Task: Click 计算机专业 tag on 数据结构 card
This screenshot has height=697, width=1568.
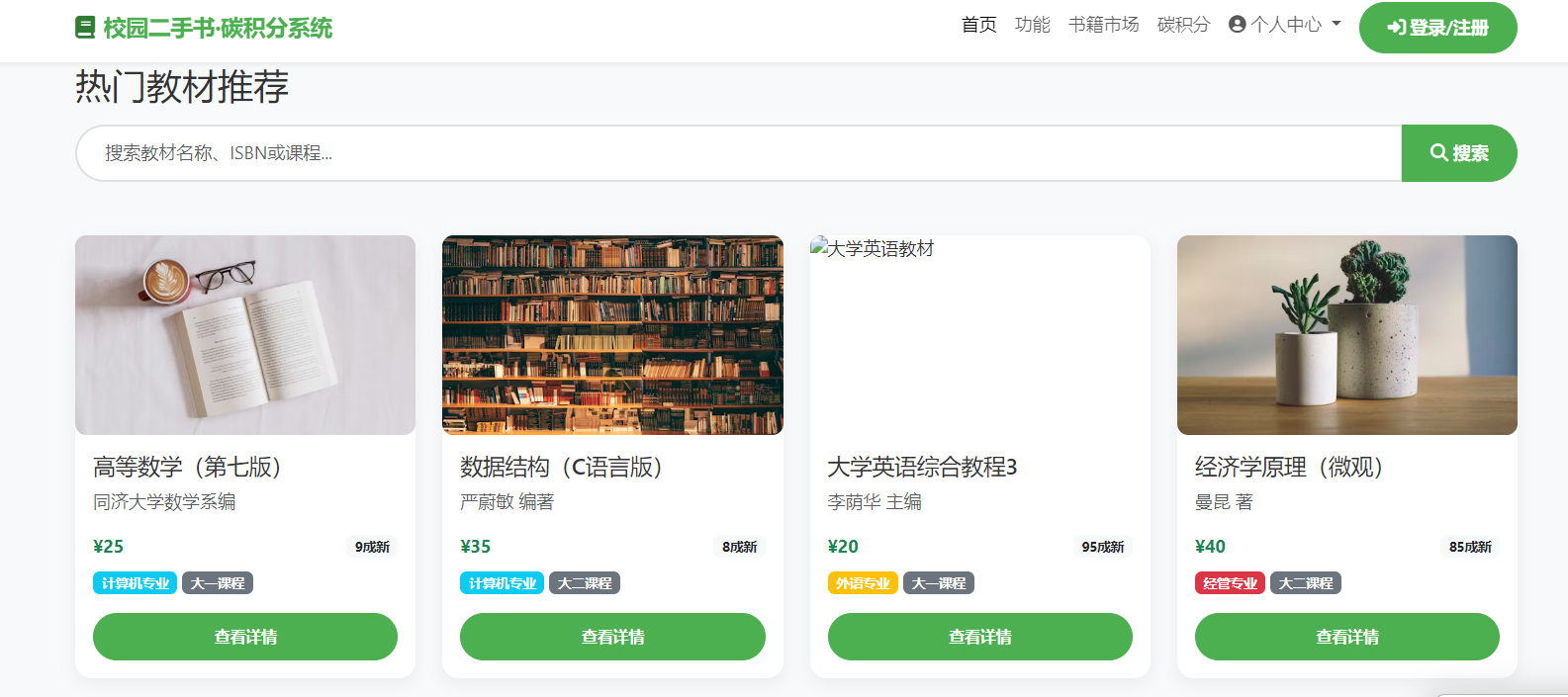Action: pyautogui.click(x=503, y=583)
